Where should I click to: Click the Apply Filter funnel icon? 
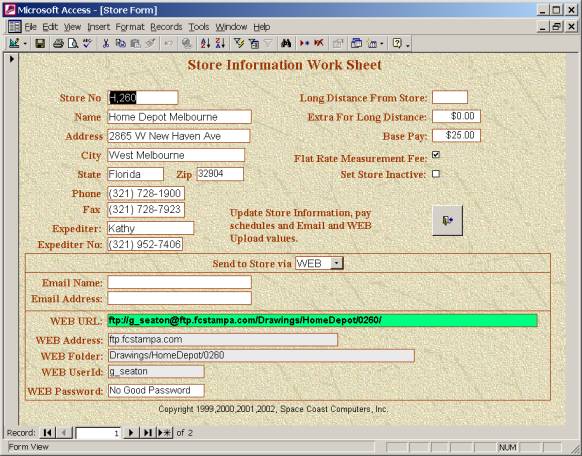click(268, 43)
